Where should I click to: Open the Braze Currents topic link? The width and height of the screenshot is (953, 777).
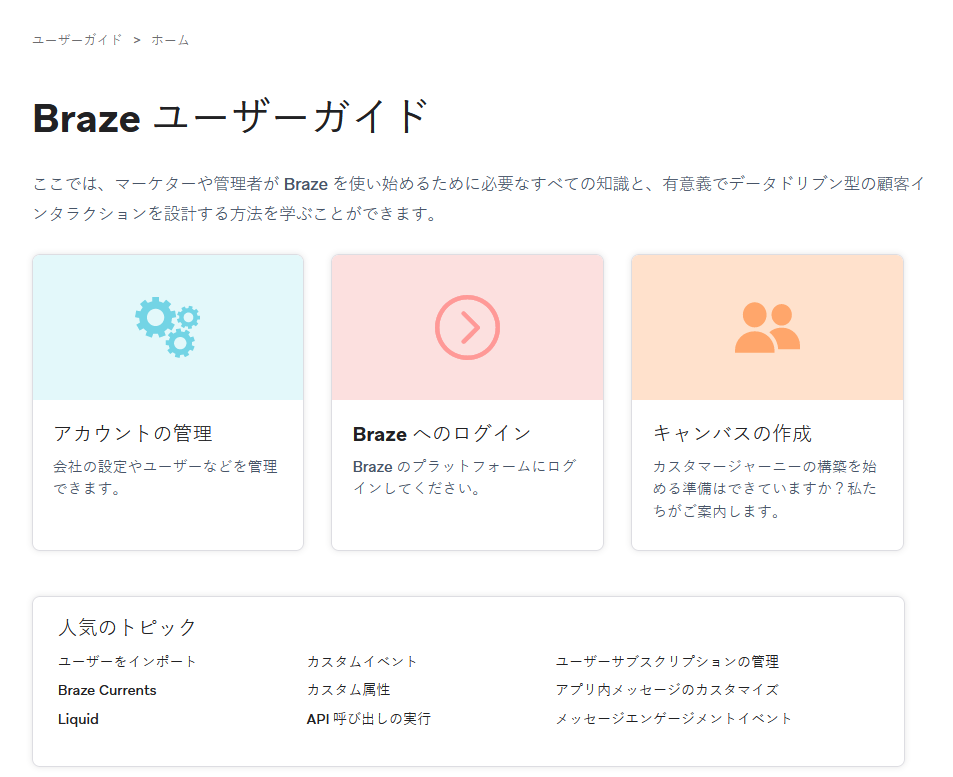click(107, 690)
